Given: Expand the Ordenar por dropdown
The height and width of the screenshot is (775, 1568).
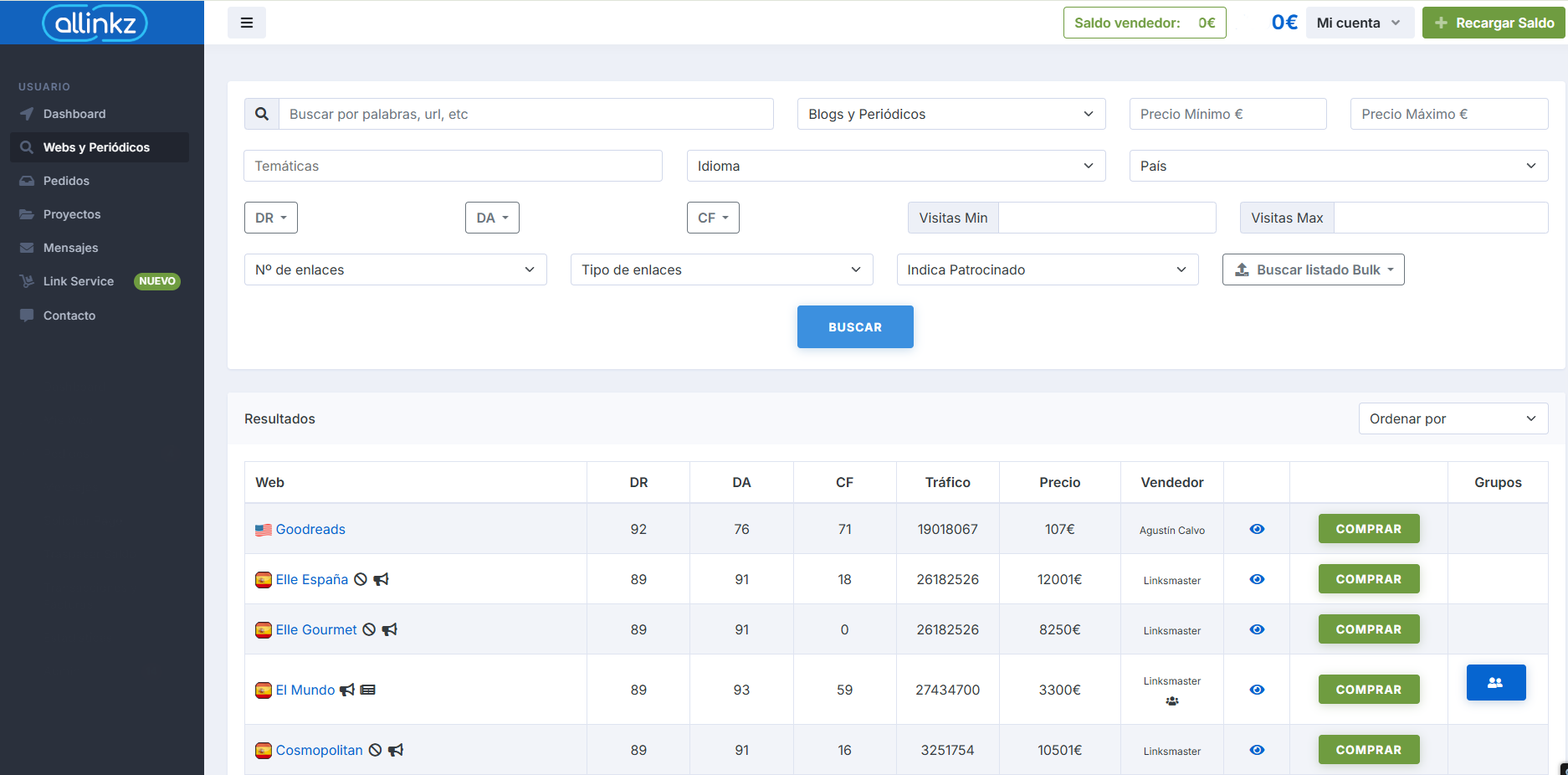Looking at the screenshot, I should click(x=1453, y=418).
